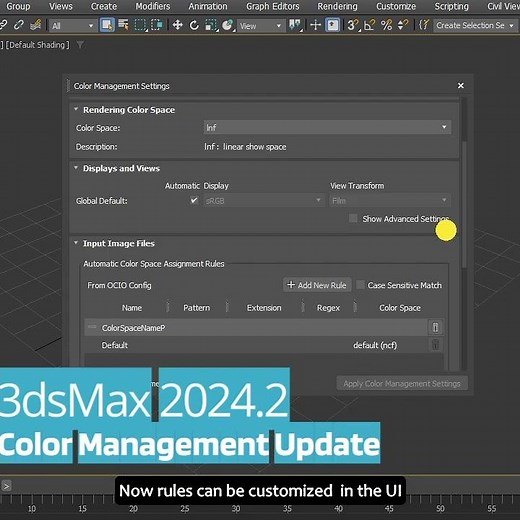Toggle Keyboard Shortcut Override icon
This screenshot has height=520, width=520.
point(332,25)
